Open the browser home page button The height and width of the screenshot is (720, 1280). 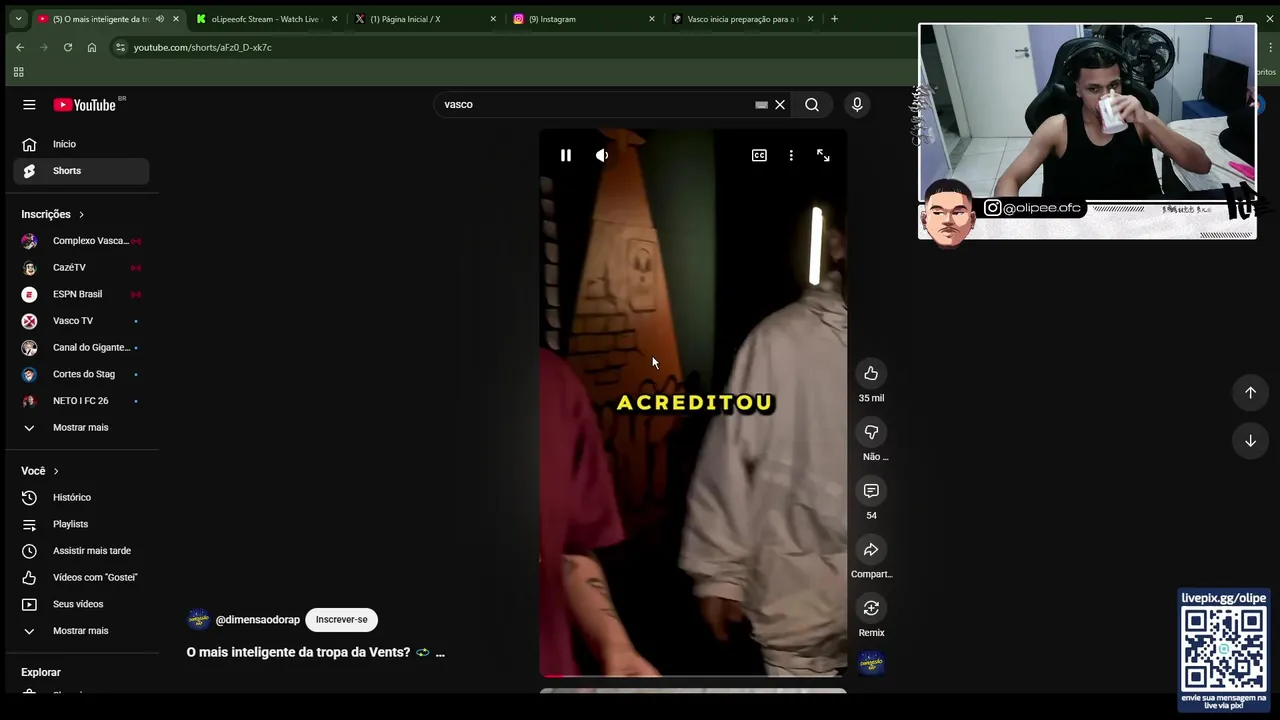pyautogui.click(x=92, y=47)
